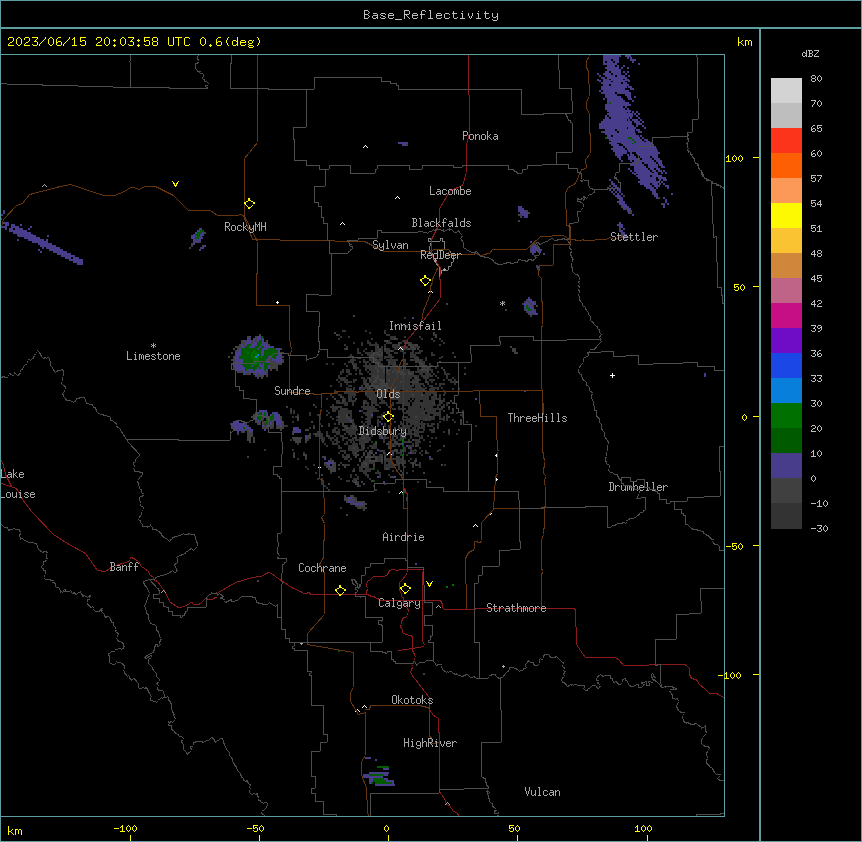Click the orange 60 dBZ legend swatch
Viewport: 862px width, 842px height.
(786, 165)
